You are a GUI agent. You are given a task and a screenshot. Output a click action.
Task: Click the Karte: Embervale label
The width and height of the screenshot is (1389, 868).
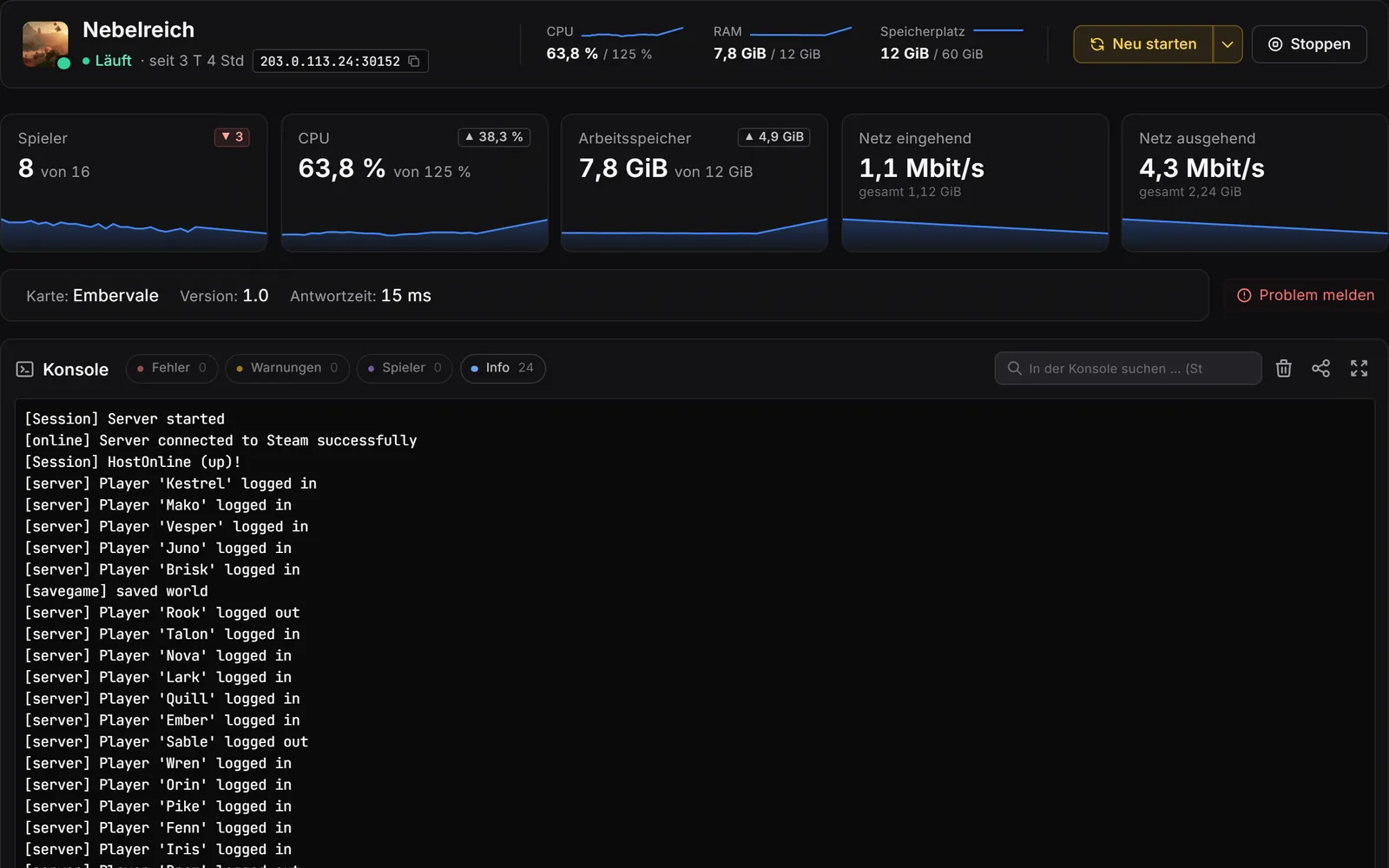92,296
